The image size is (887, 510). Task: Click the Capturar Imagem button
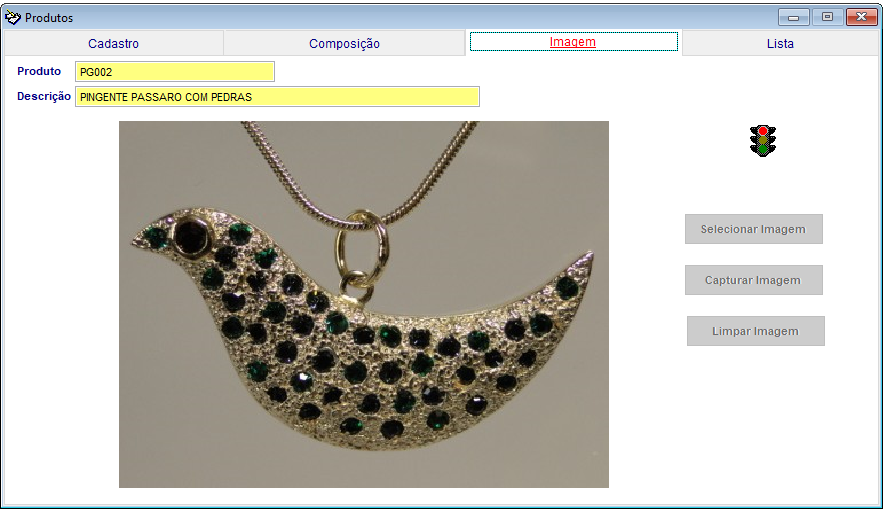(x=753, y=280)
